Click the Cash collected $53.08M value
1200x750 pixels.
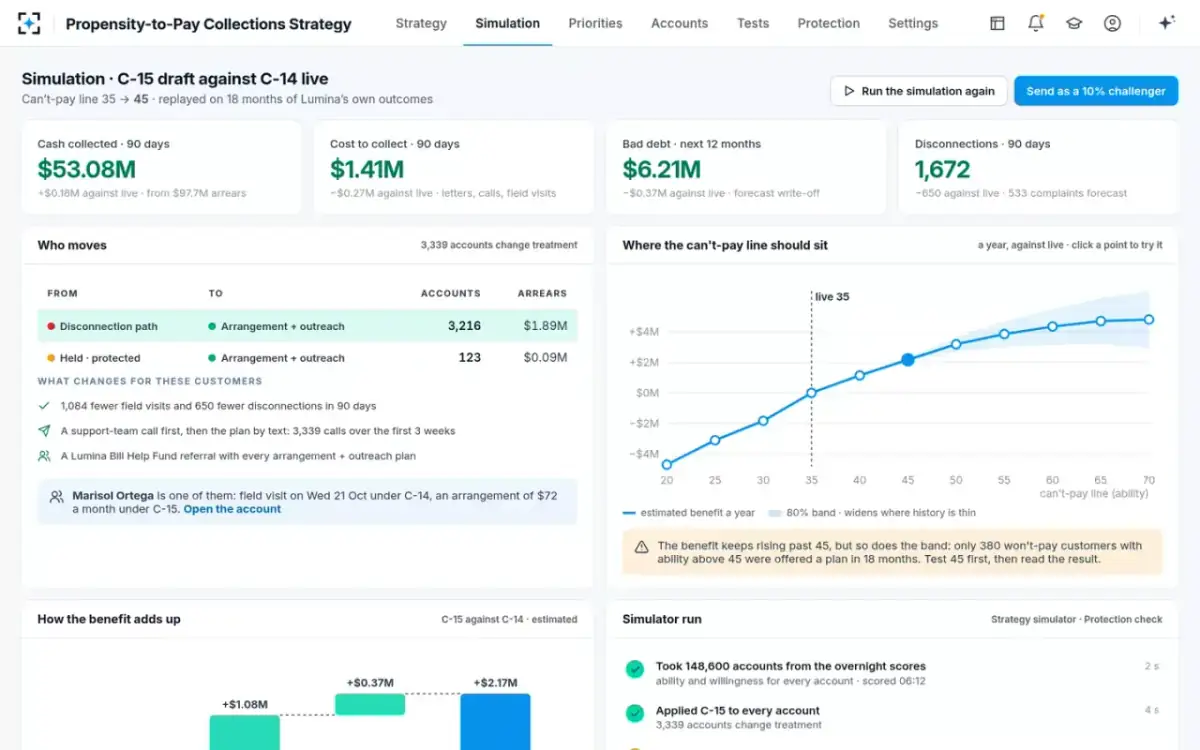(86, 170)
